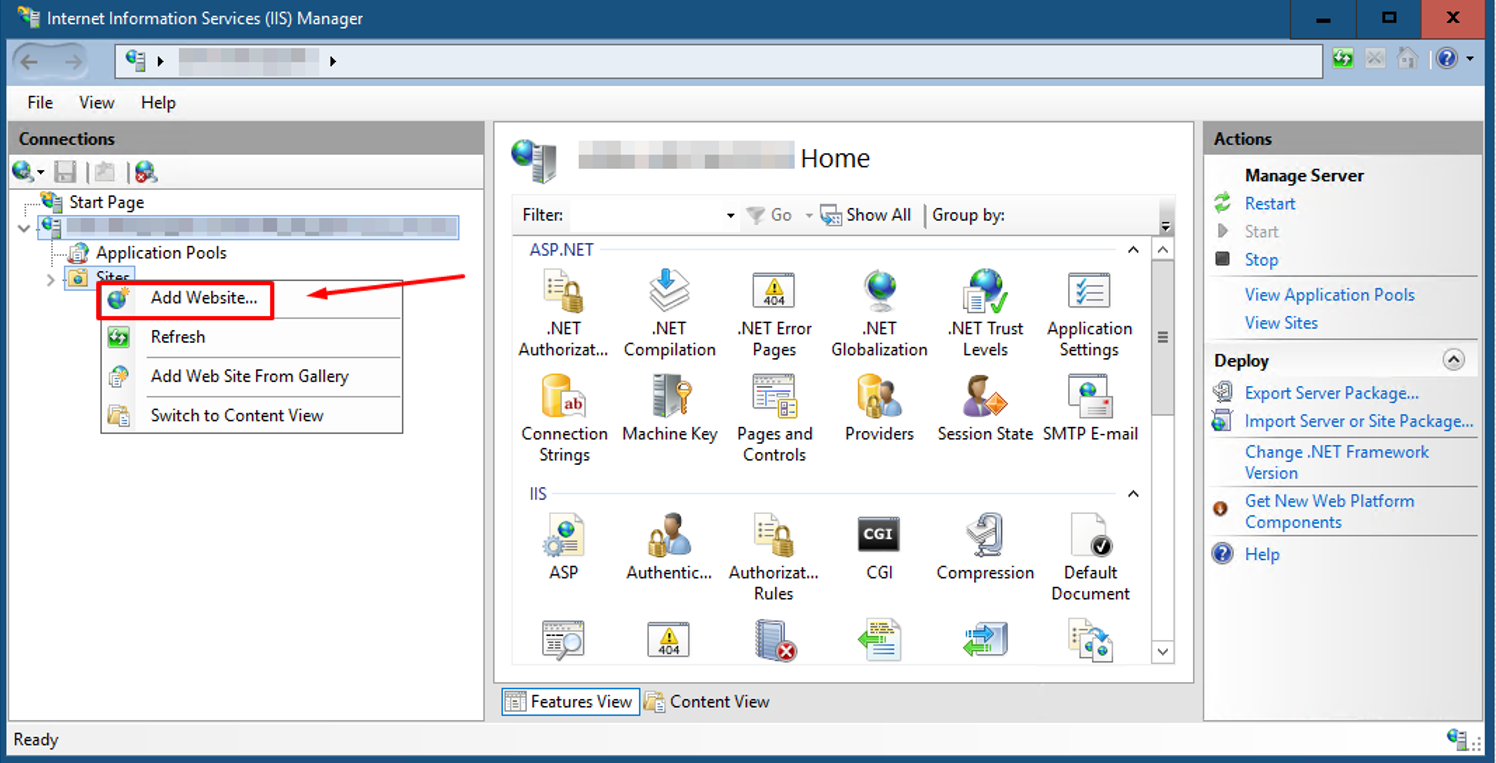Click Export Server Package... link

[x=1331, y=393]
